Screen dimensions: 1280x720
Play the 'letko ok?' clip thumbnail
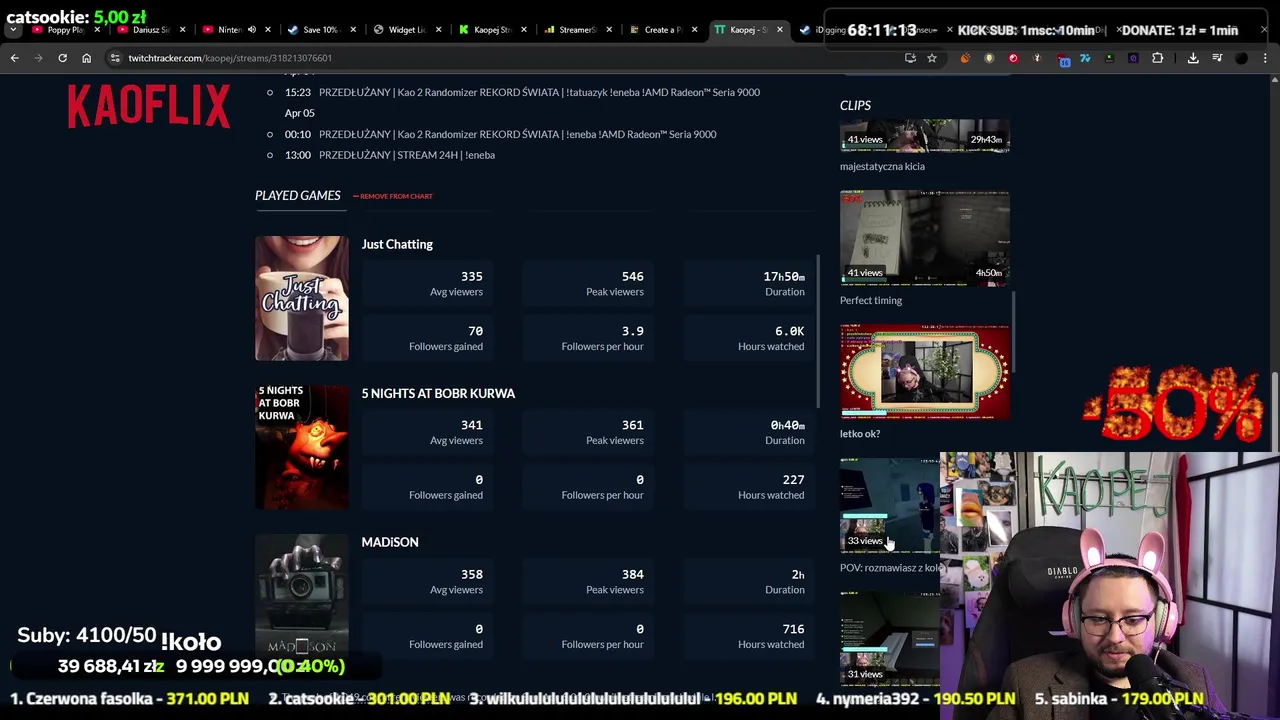click(925, 372)
